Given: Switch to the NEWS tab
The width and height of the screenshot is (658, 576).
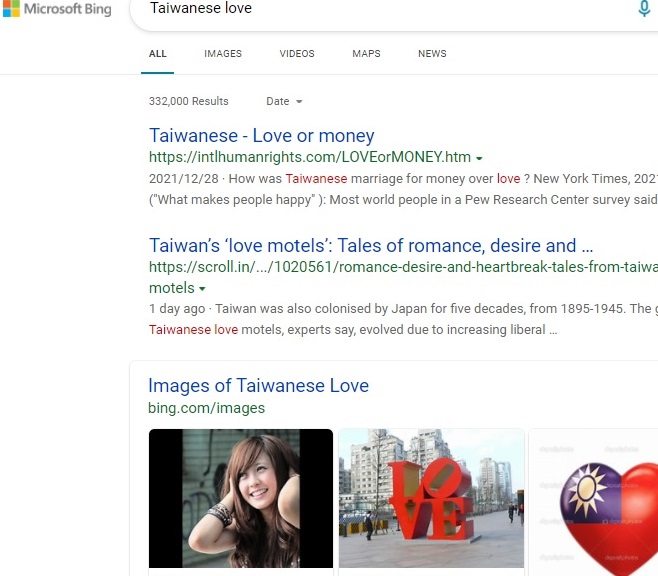Looking at the screenshot, I should tap(432, 54).
